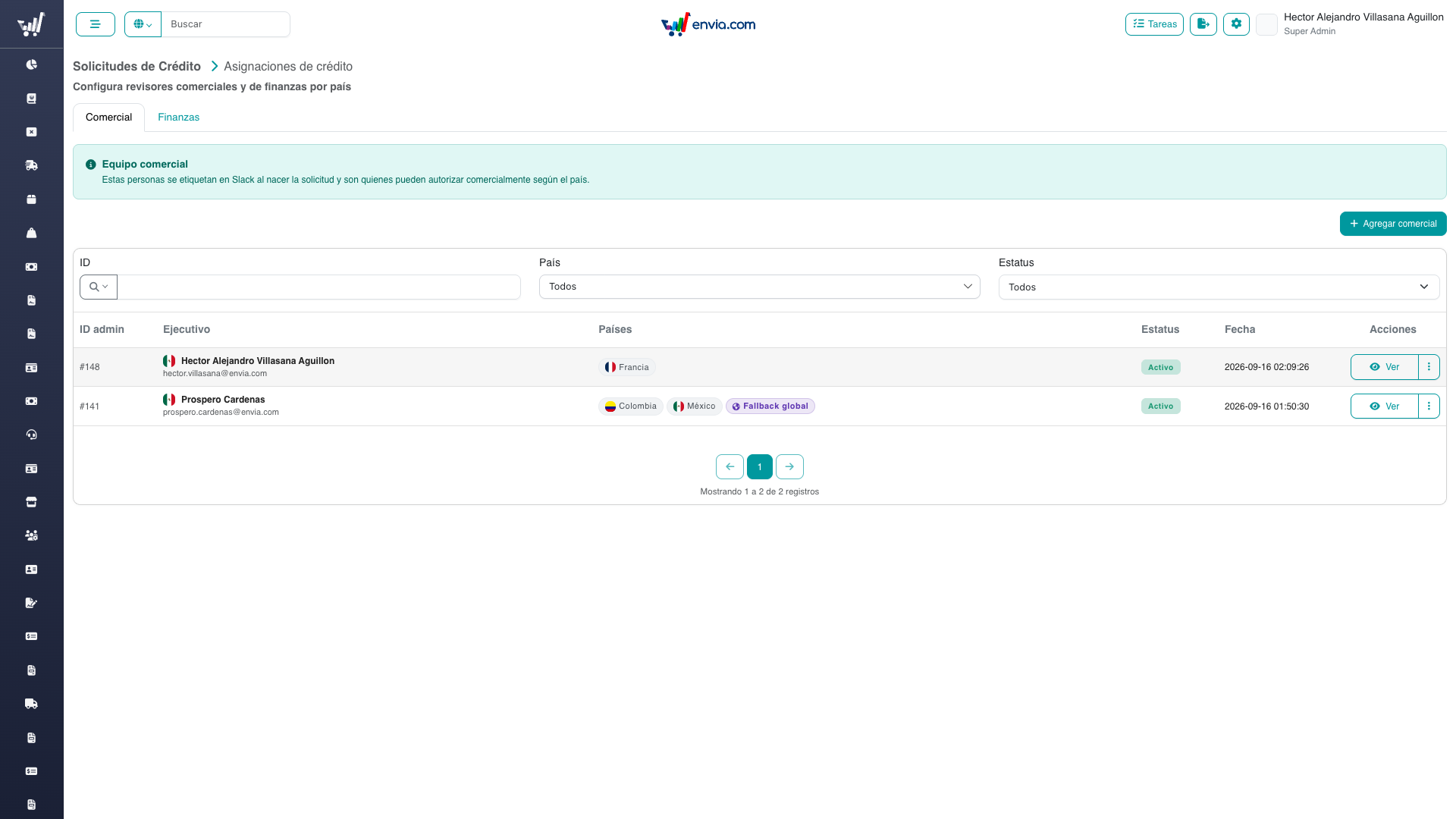Toggle the hamburger menu button
The image size is (1456, 819).
pyautogui.click(x=96, y=24)
